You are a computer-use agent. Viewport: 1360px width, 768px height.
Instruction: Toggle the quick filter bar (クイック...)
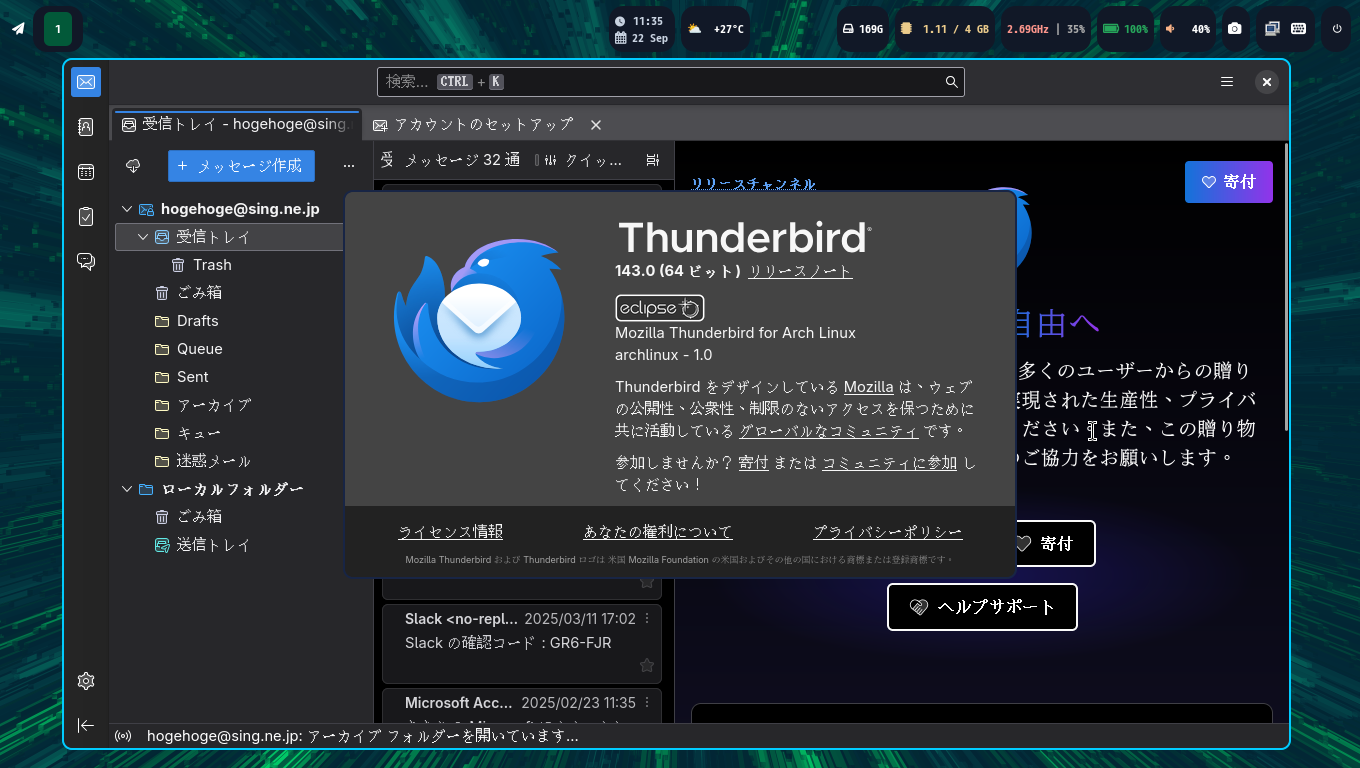[x=579, y=160]
